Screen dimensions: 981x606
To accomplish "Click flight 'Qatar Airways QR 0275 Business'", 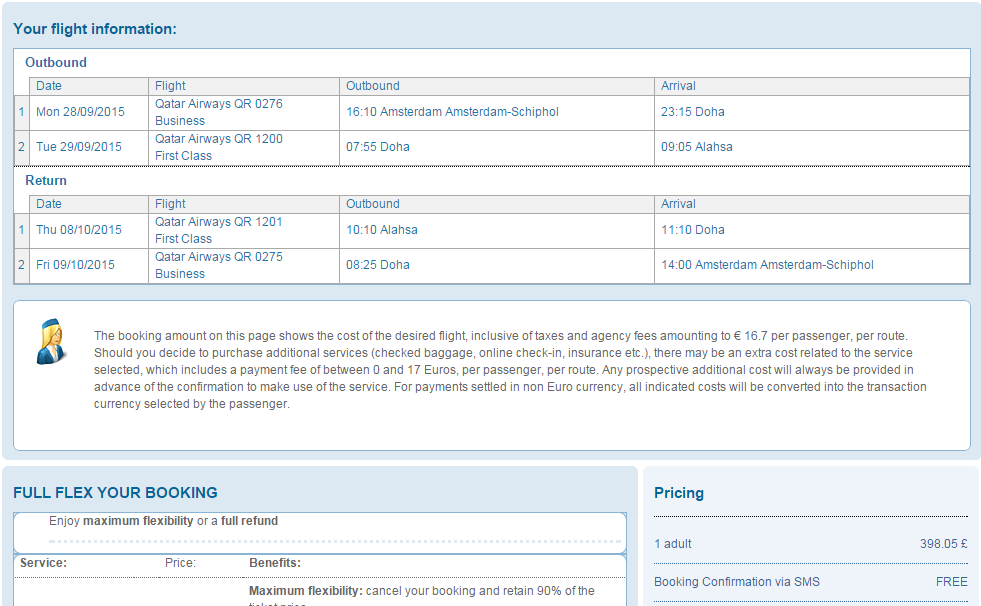I will pos(219,265).
